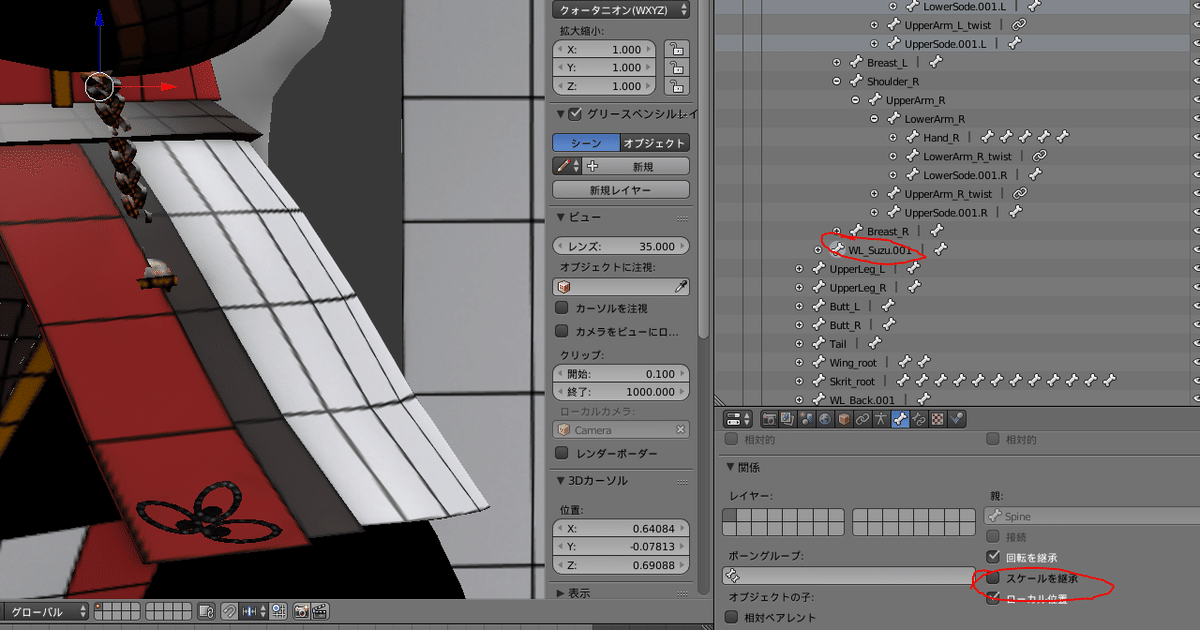Click the grease pencil browse pencil icon

[567, 166]
